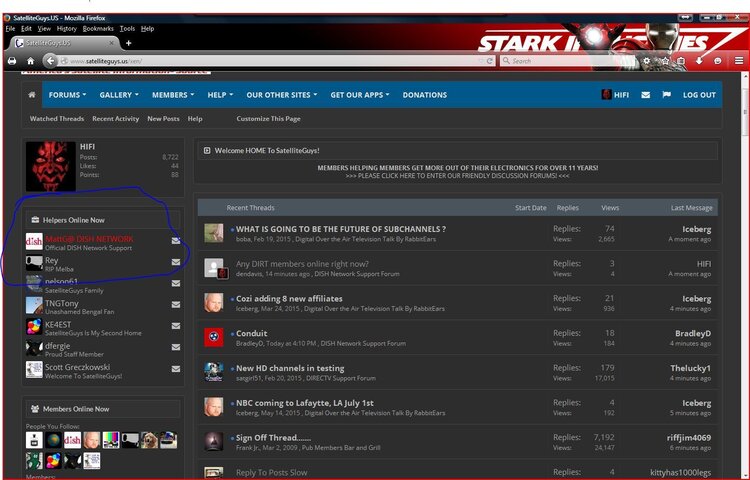Sort threads by Start Date column
The width and height of the screenshot is (750, 480).
click(x=530, y=207)
